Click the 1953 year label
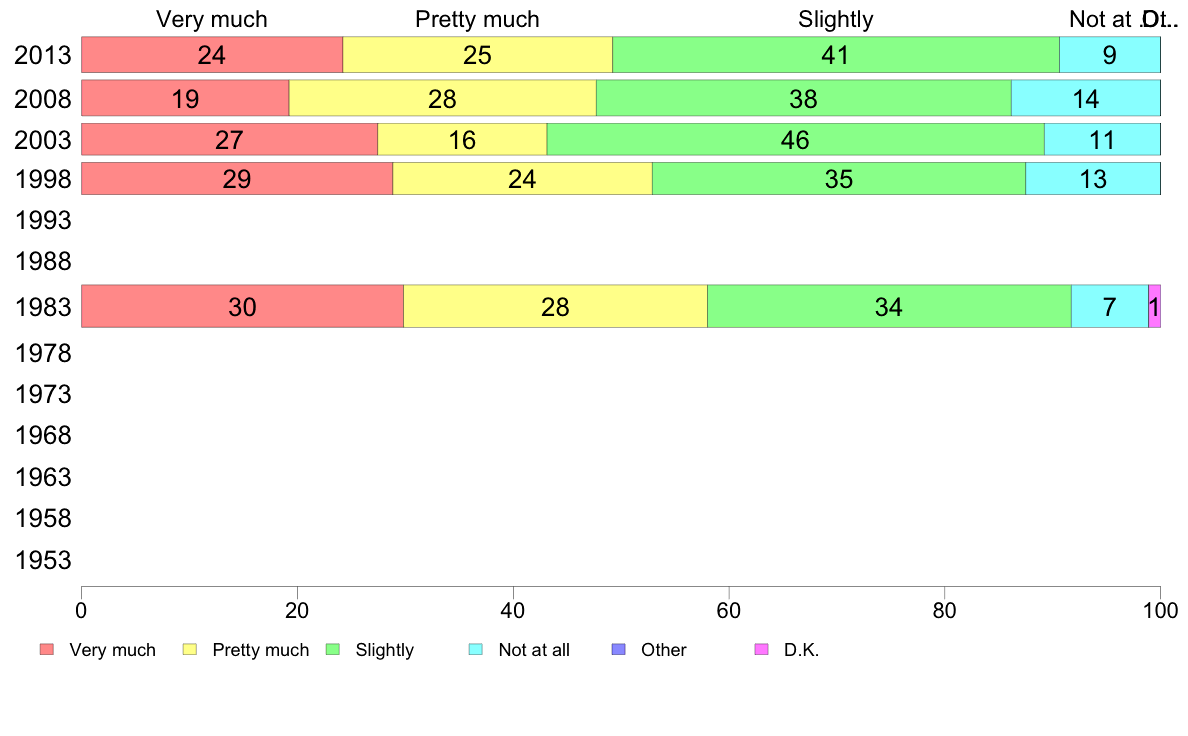Viewport: 1188px width, 736px height. pos(43,560)
